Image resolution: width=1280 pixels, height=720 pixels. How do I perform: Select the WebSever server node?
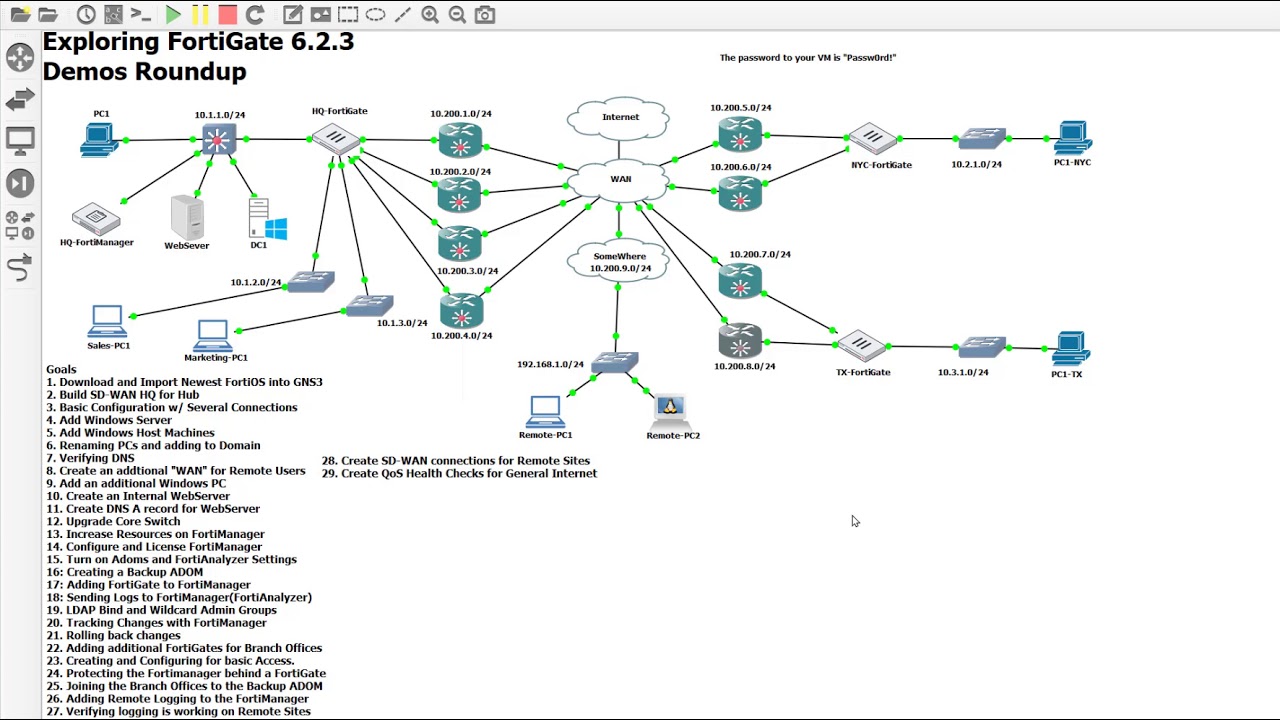187,217
